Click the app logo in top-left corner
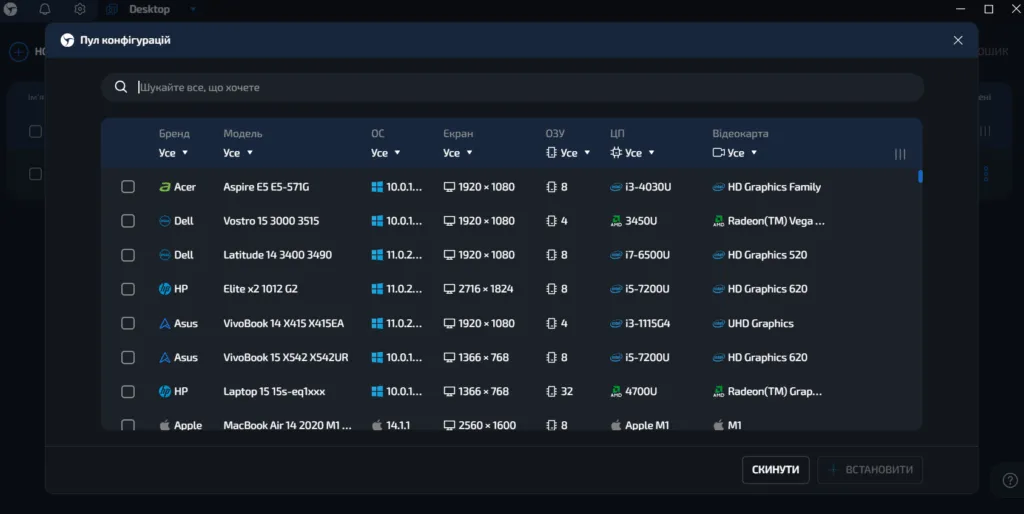Screen dimensions: 1024x514 (x=10, y=9)
